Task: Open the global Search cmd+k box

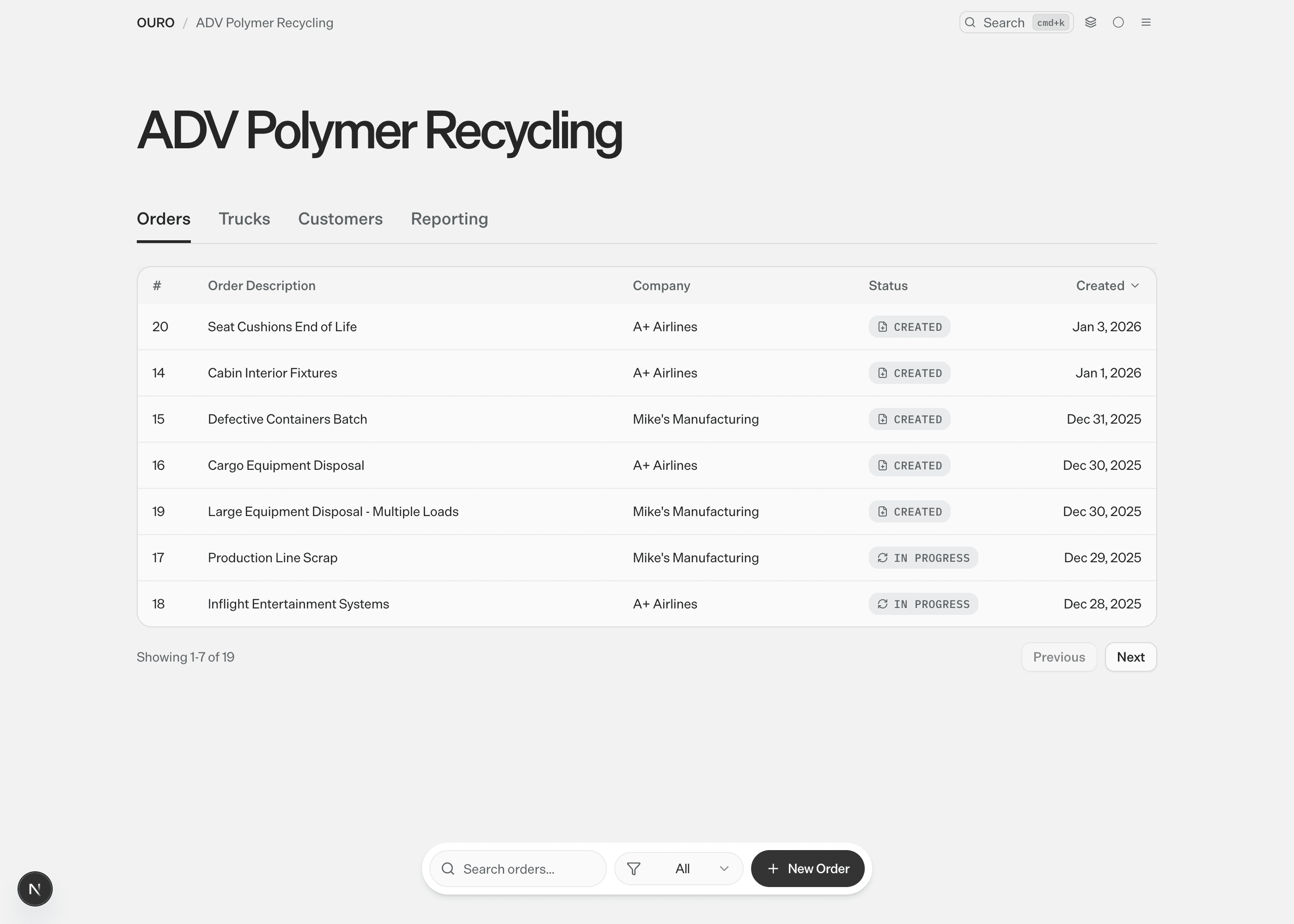Action: click(x=1016, y=23)
